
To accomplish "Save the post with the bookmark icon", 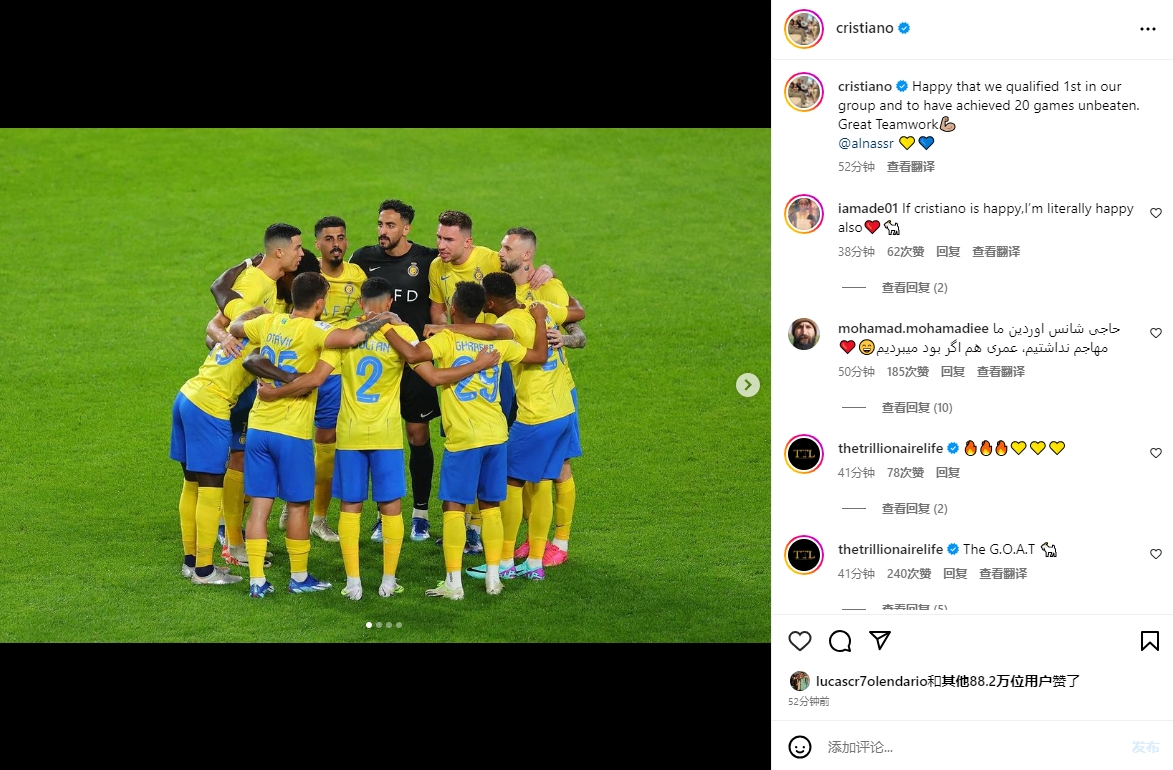I will pyautogui.click(x=1150, y=641).
